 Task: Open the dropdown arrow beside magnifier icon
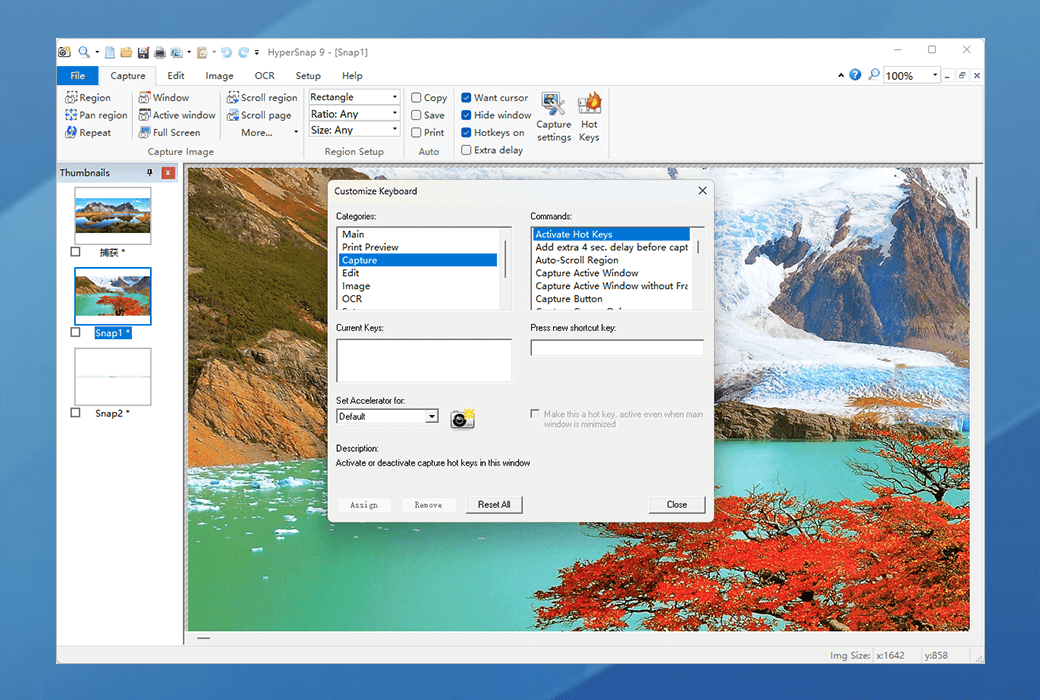(x=97, y=52)
